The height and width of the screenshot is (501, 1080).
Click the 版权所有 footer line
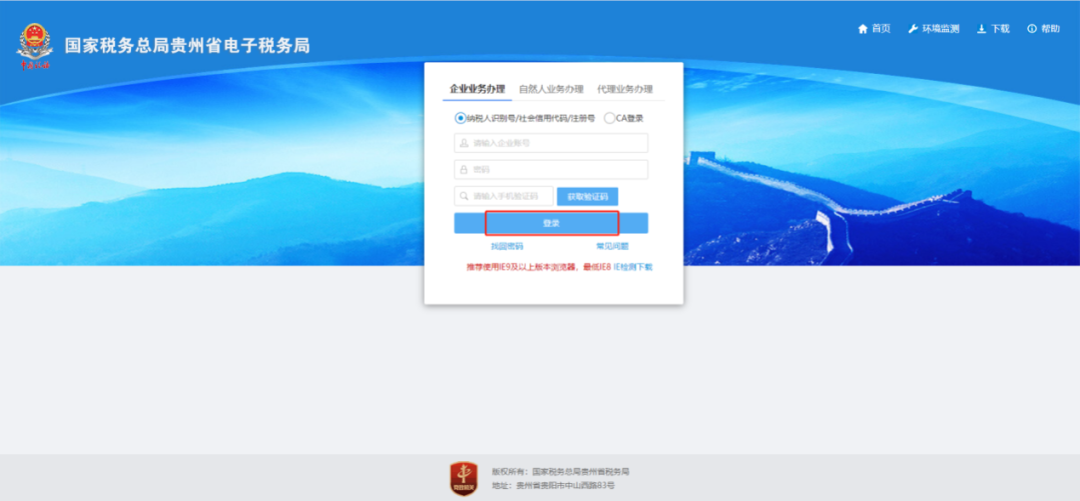coord(561,472)
